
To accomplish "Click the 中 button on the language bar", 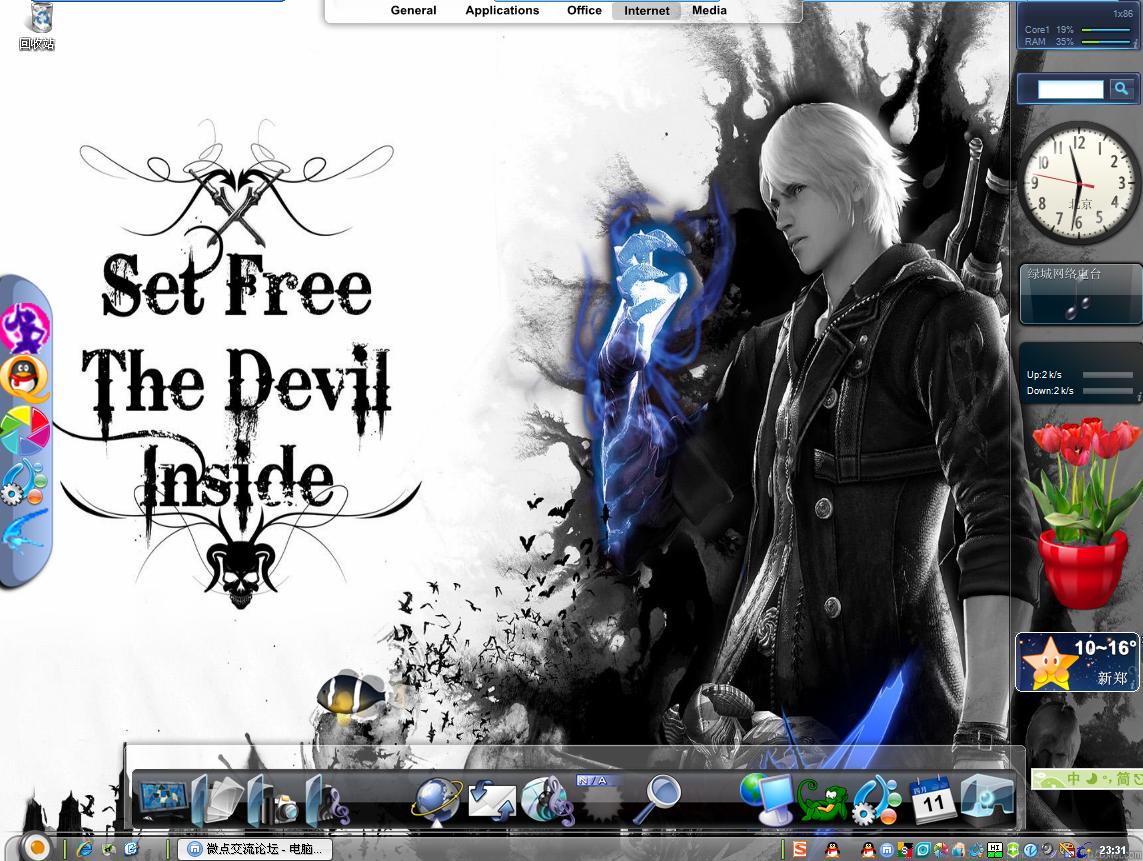I will tap(1074, 779).
